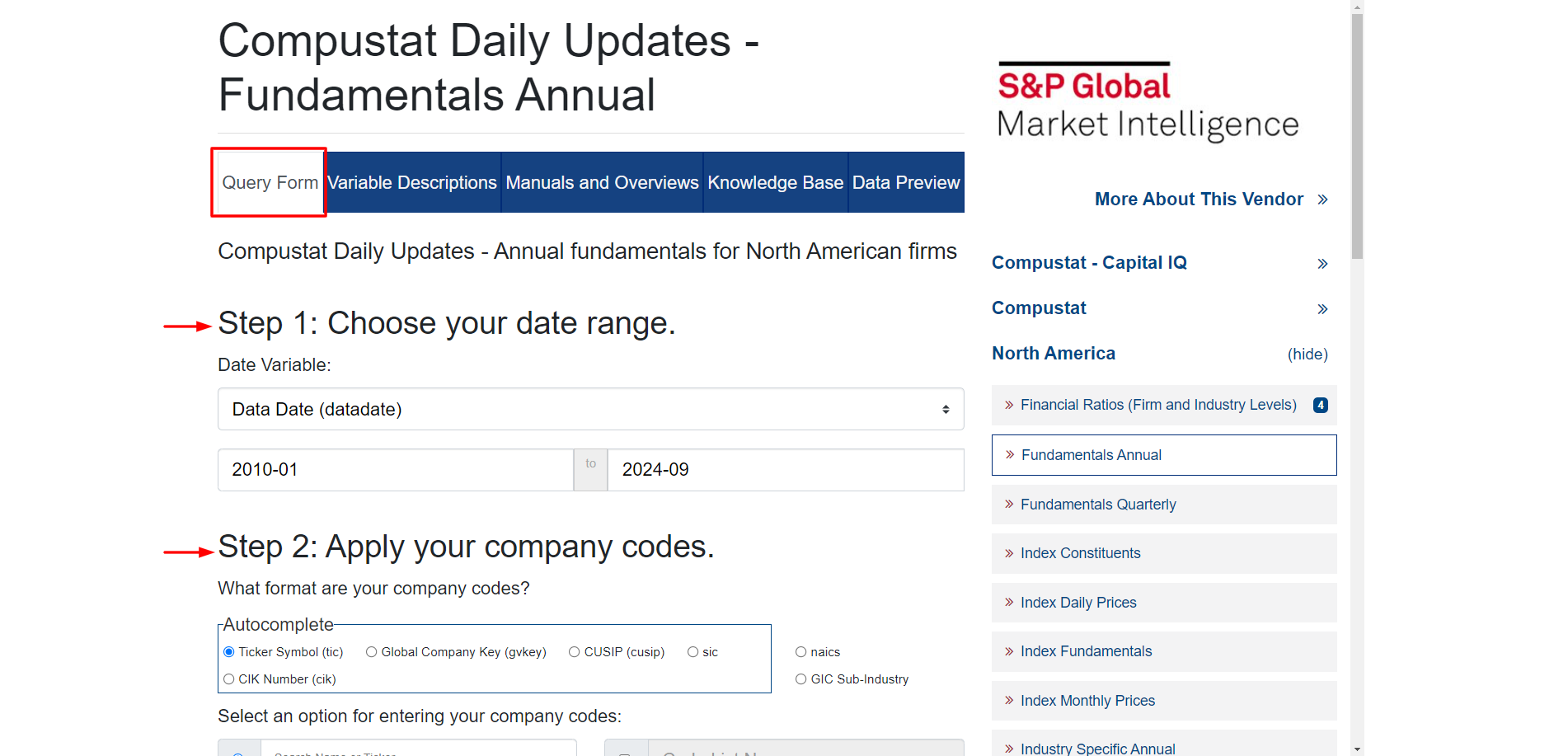Click the scrollbar up arrow
The image size is (1568, 756).
pyautogui.click(x=1357, y=7)
